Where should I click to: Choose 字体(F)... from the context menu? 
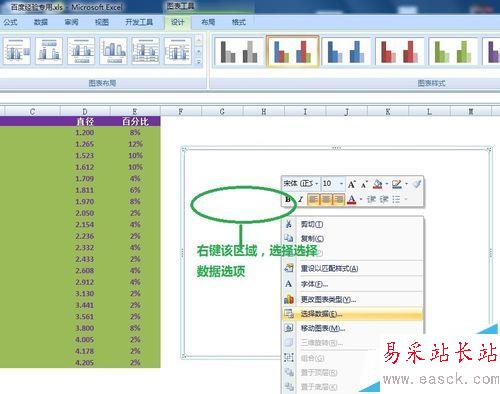352,284
